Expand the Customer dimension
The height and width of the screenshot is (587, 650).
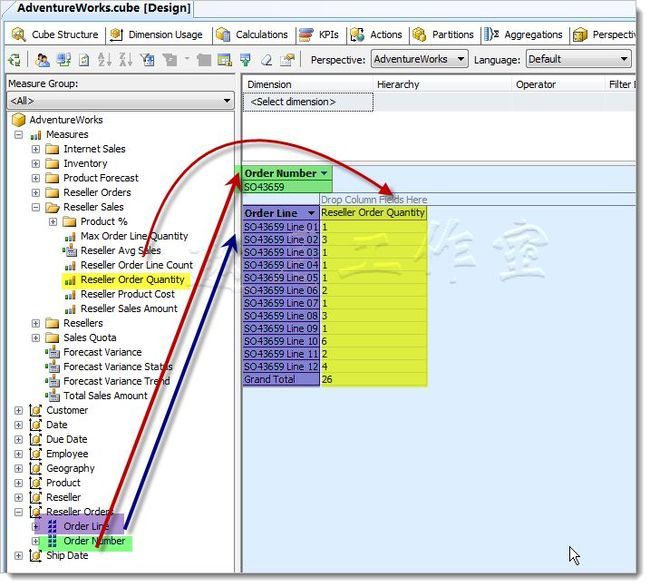click(x=19, y=410)
